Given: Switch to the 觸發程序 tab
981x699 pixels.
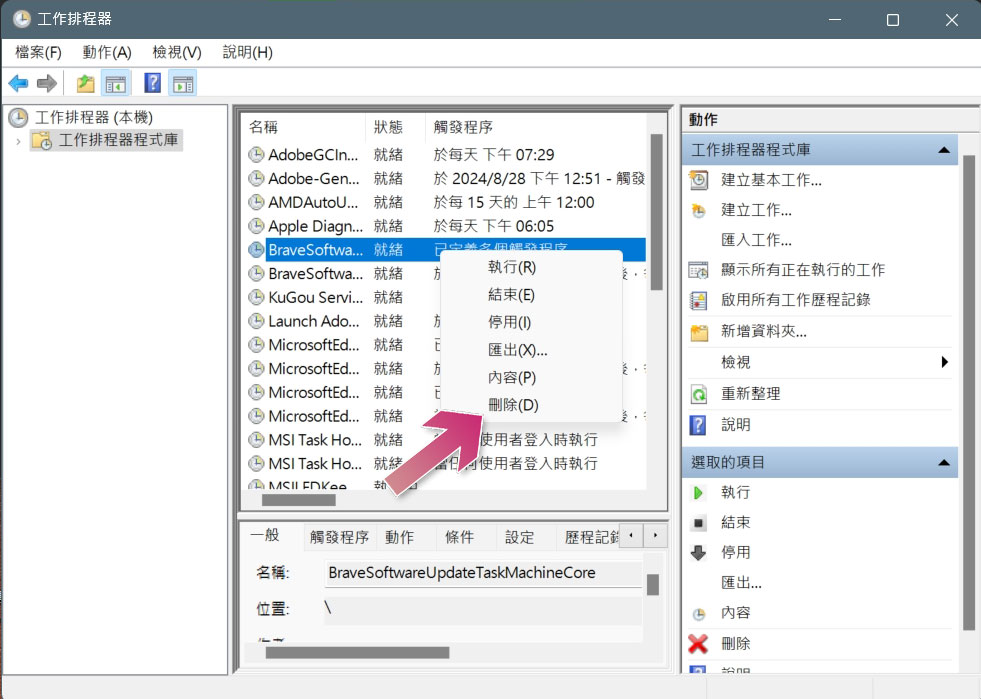Looking at the screenshot, I should coord(339,538).
